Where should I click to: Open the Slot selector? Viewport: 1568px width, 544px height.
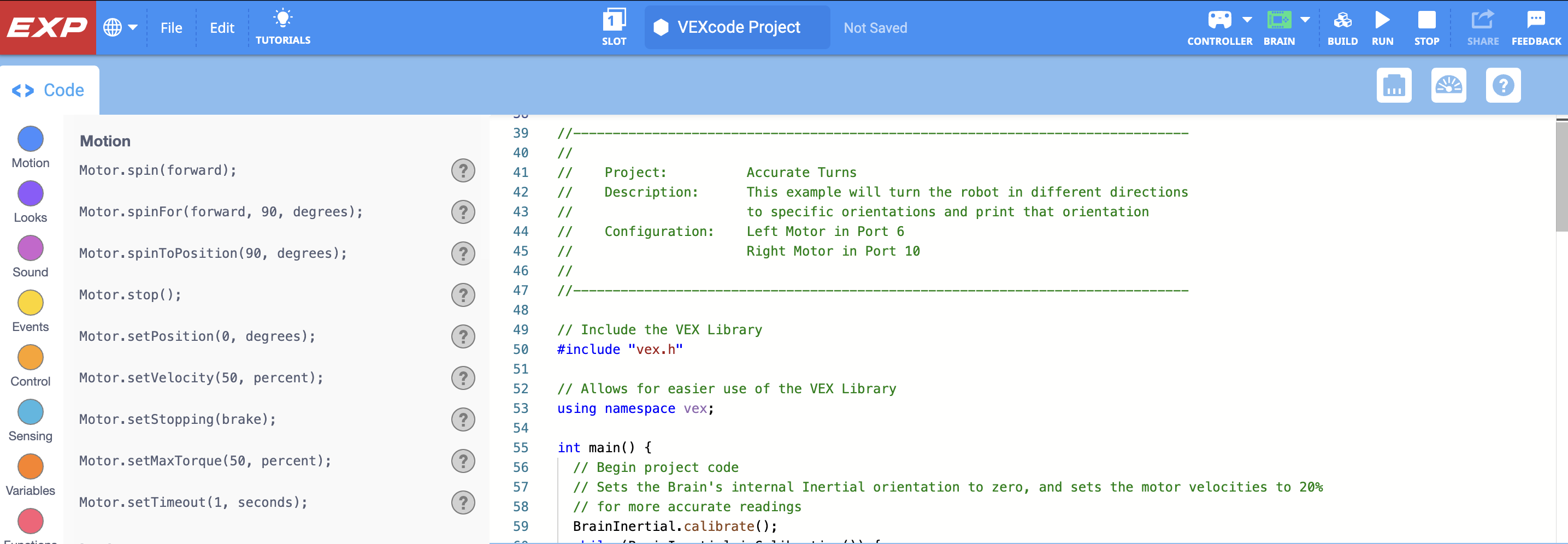[614, 26]
